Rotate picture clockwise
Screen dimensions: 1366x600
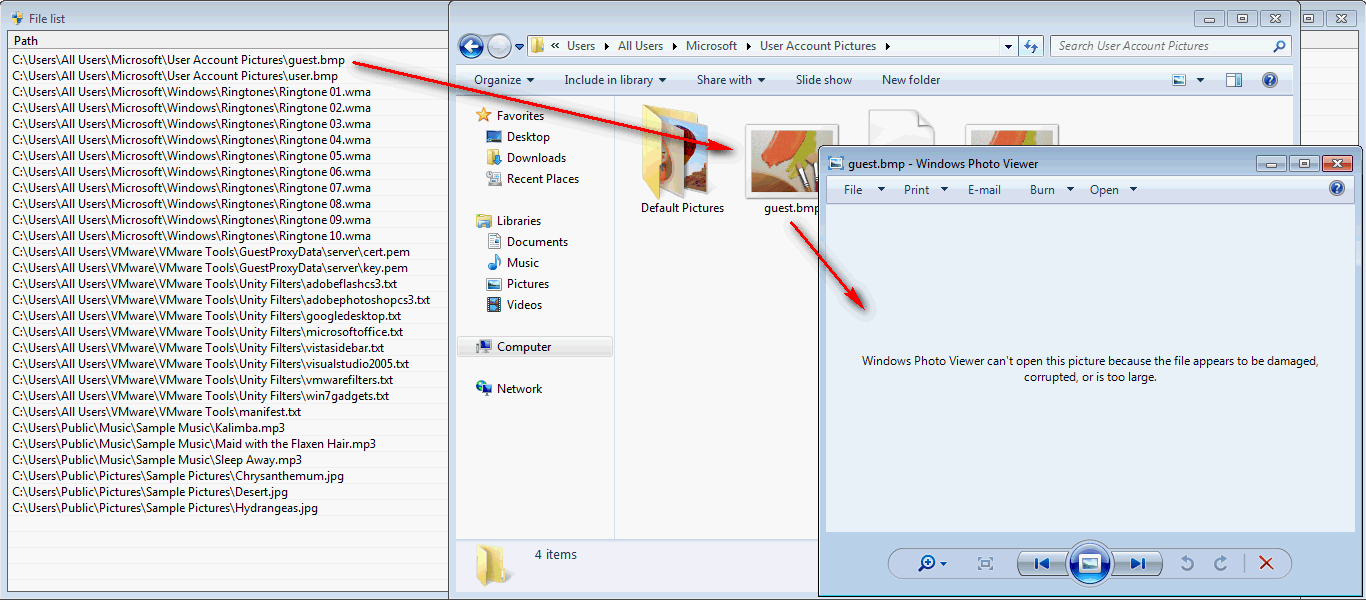[x=1221, y=564]
